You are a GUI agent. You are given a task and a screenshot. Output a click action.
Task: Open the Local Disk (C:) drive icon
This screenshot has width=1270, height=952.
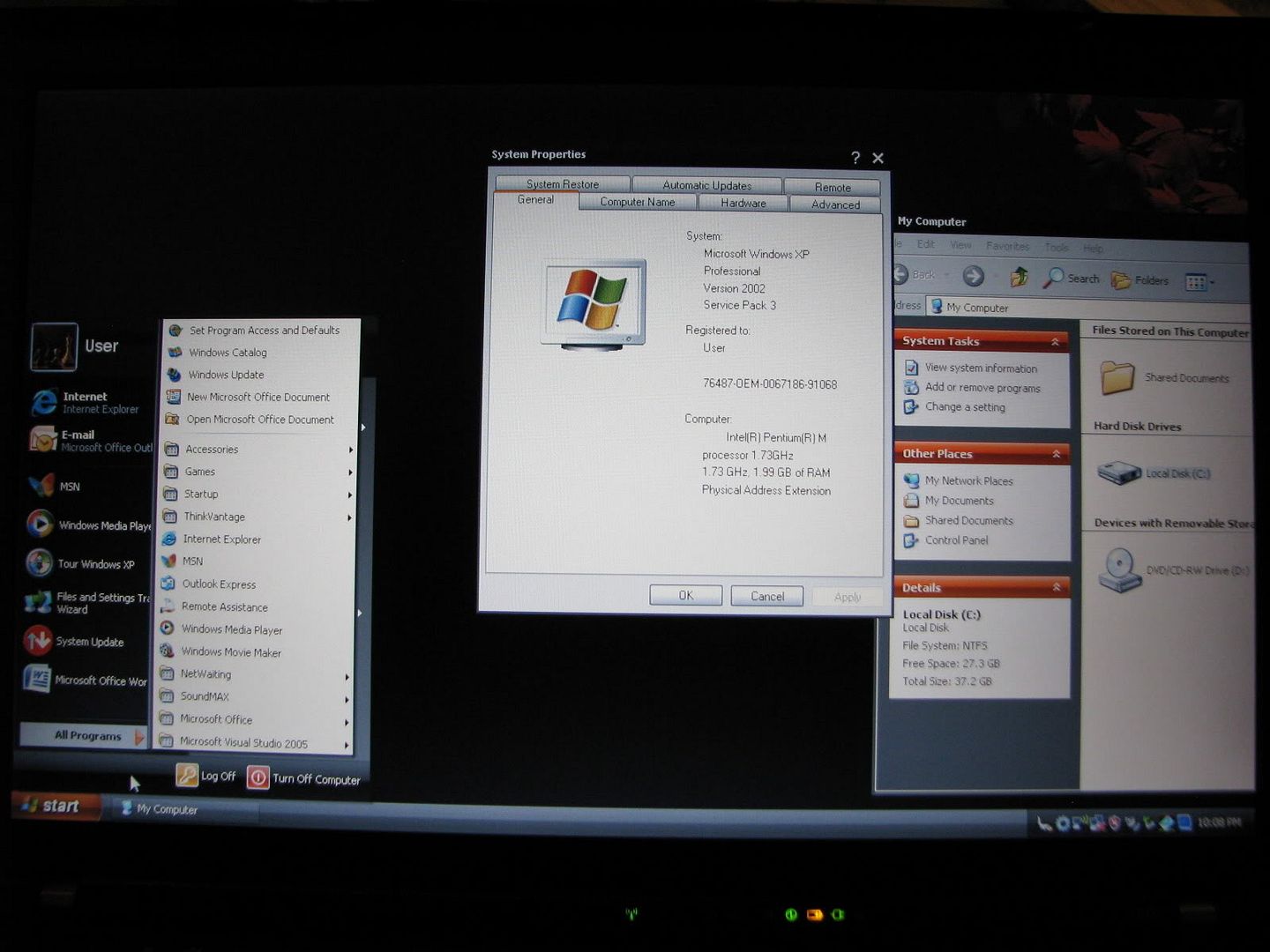(1119, 473)
